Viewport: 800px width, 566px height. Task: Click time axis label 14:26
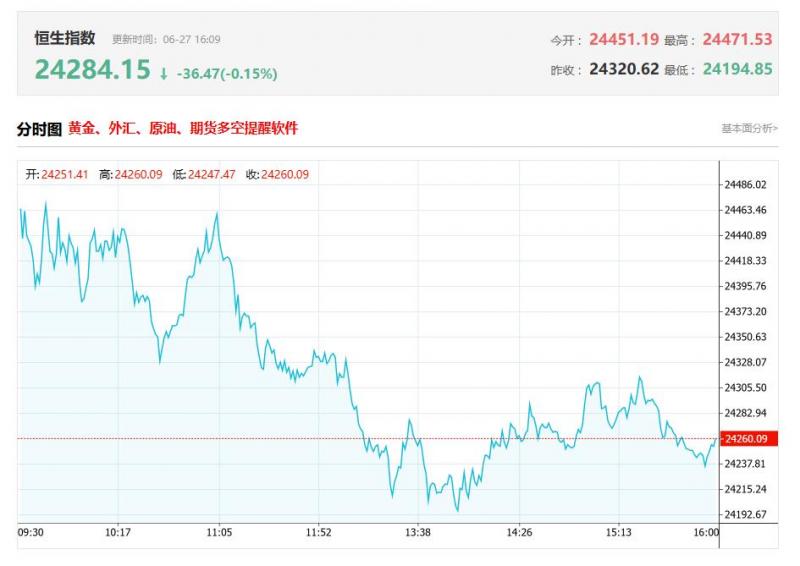coord(519,533)
